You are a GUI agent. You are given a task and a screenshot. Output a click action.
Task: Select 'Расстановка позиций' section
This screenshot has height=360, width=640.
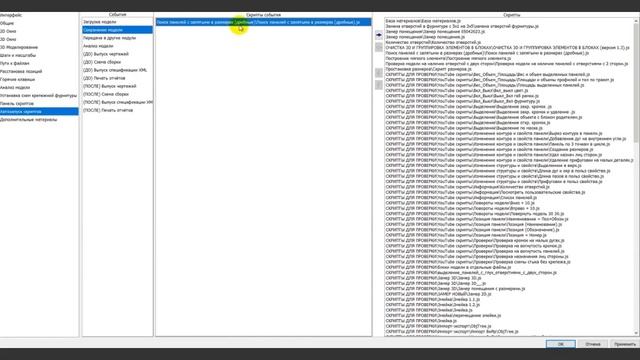coord(21,71)
